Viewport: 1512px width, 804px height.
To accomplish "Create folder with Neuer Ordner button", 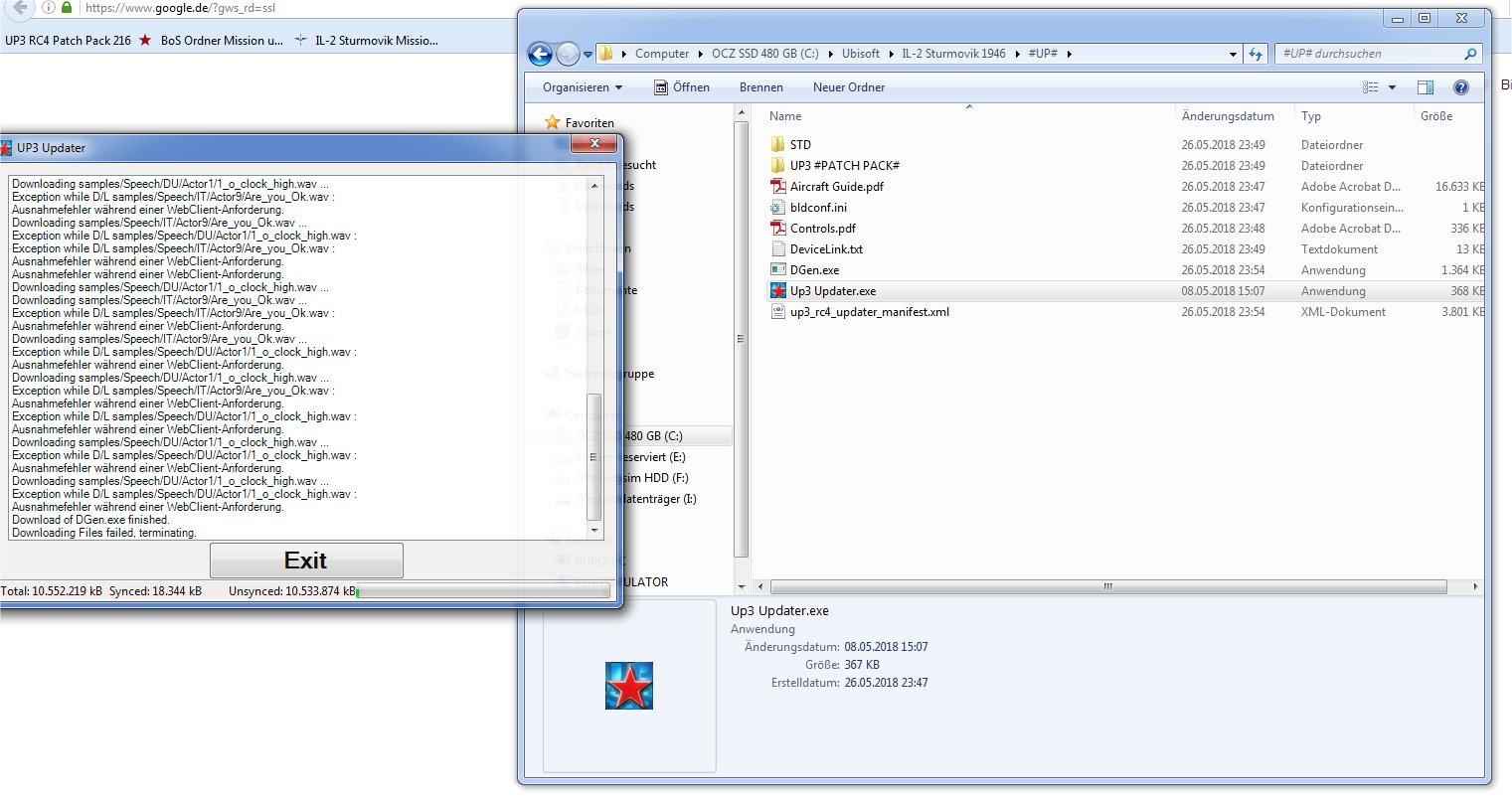I will 849,87.
